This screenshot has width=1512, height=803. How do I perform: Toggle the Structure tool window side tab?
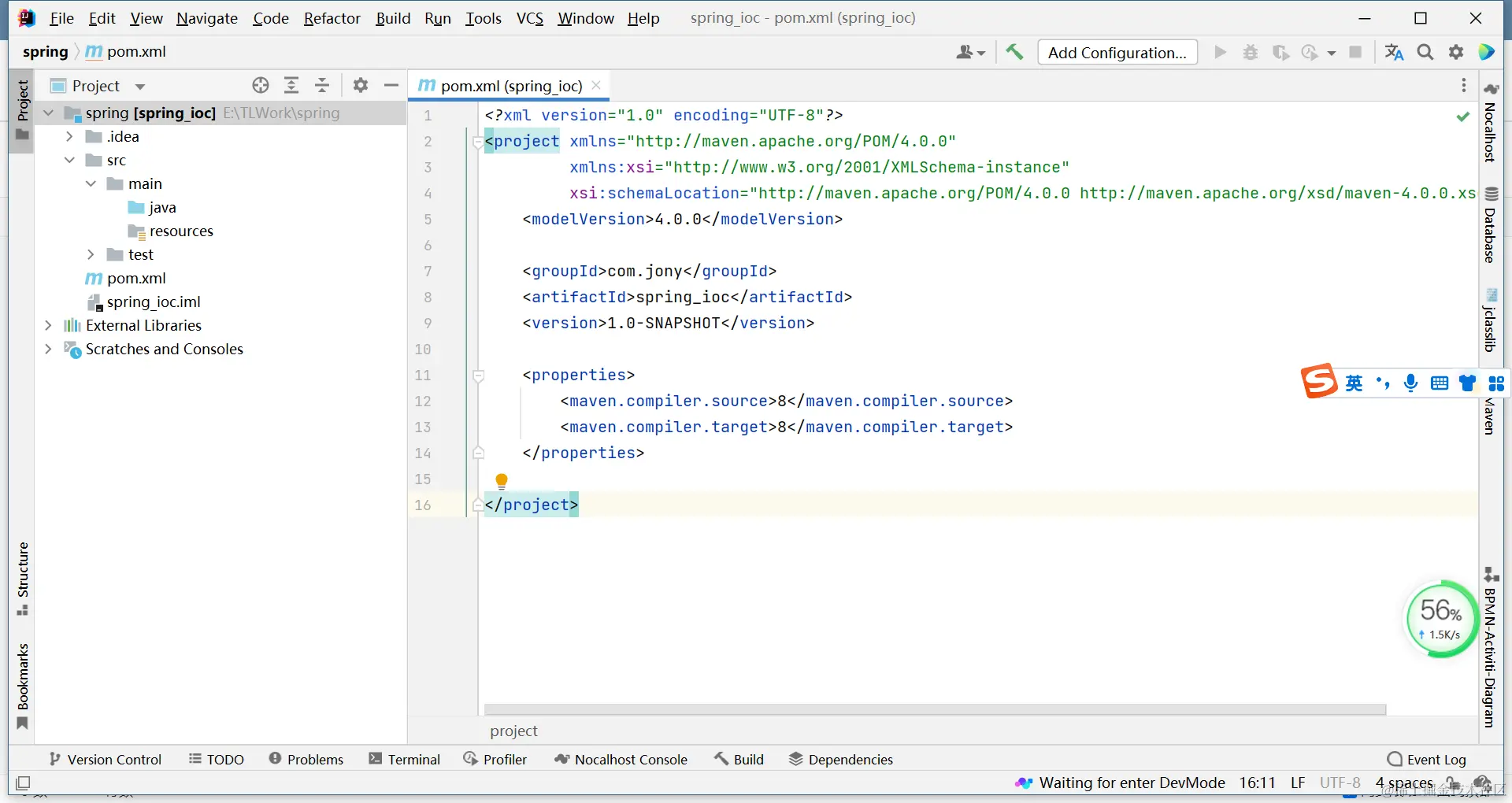point(22,579)
